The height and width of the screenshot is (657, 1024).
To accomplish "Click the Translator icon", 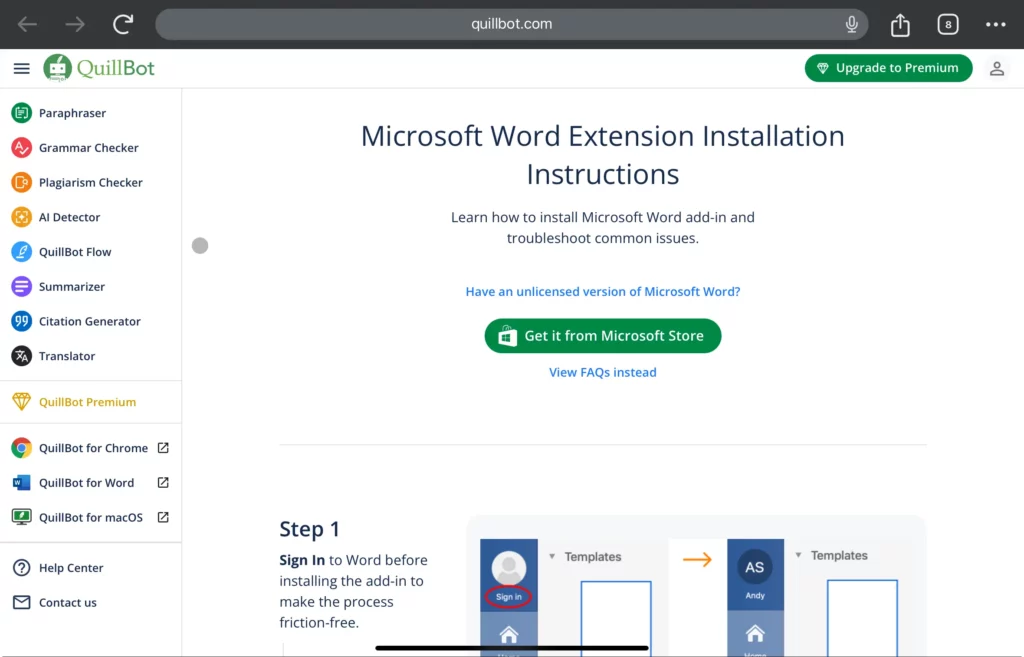I will pyautogui.click(x=22, y=356).
